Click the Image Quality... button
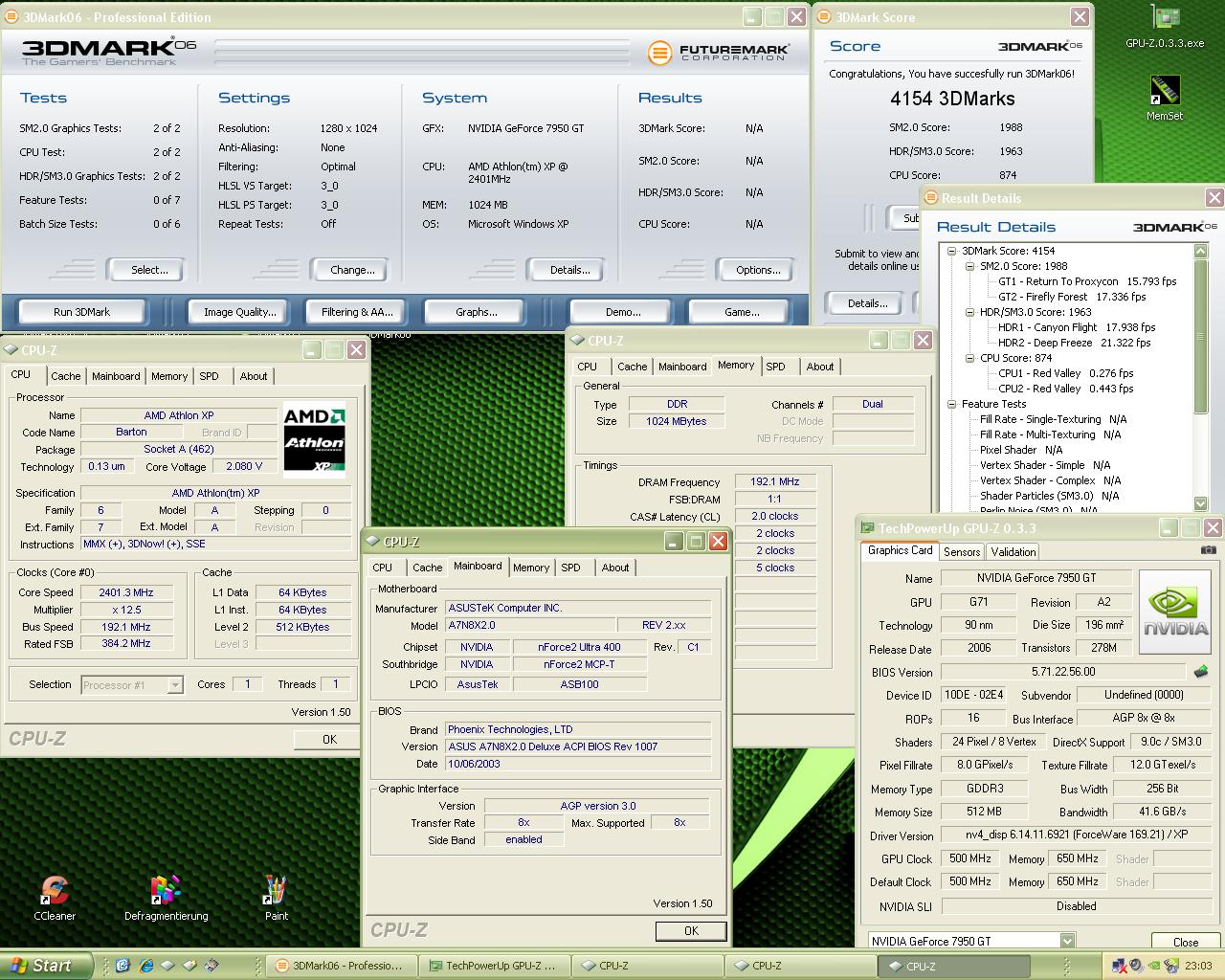Image resolution: width=1225 pixels, height=980 pixels. (239, 312)
